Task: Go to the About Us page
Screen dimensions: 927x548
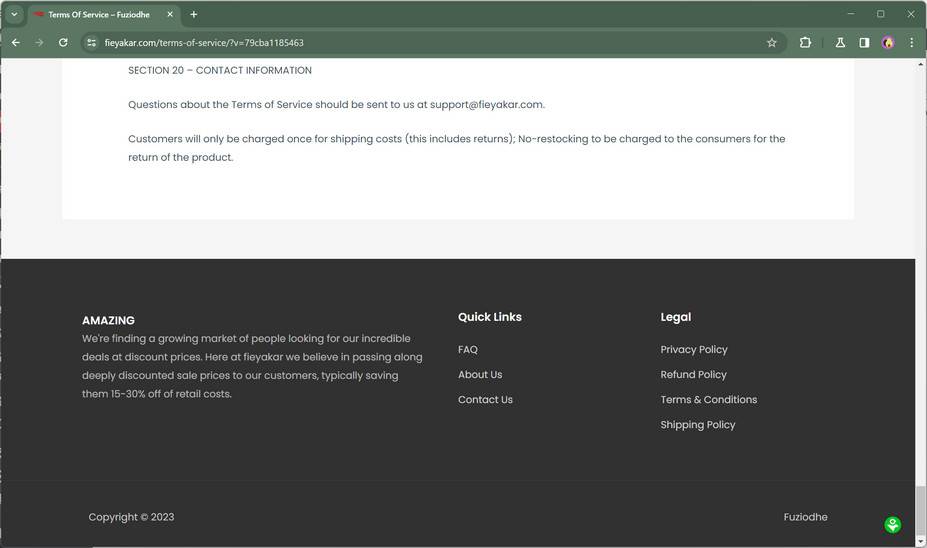Action: tap(480, 375)
